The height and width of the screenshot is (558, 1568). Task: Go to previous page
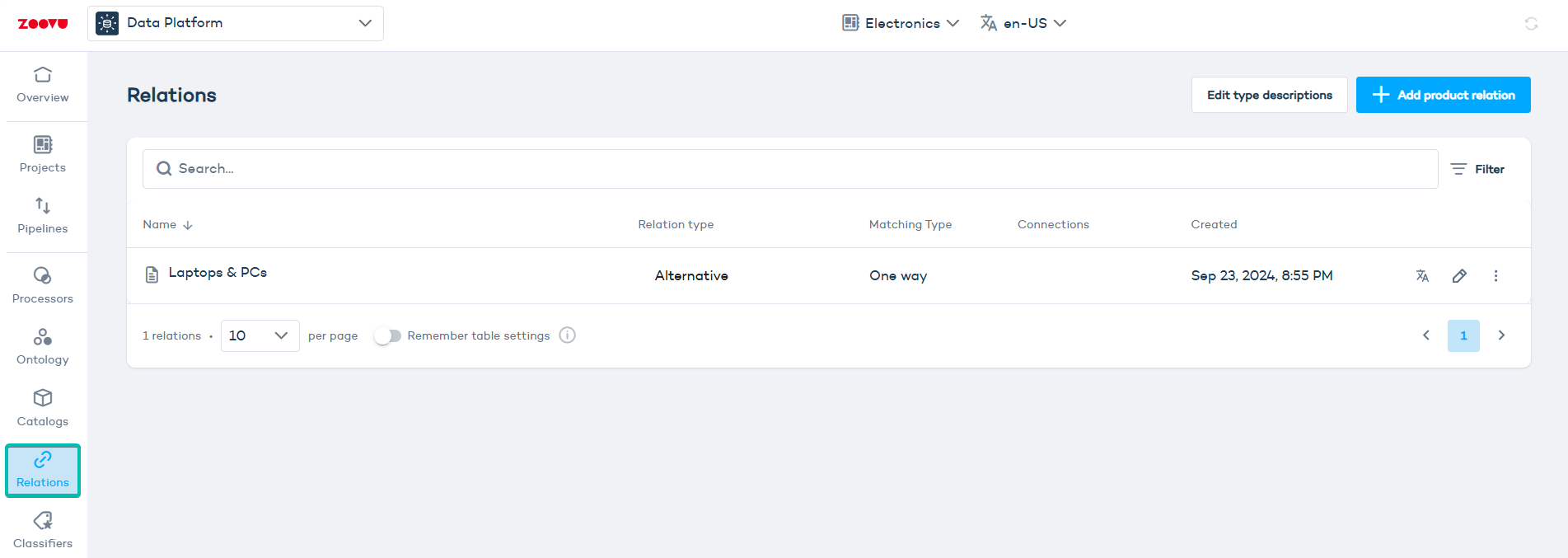1426,335
